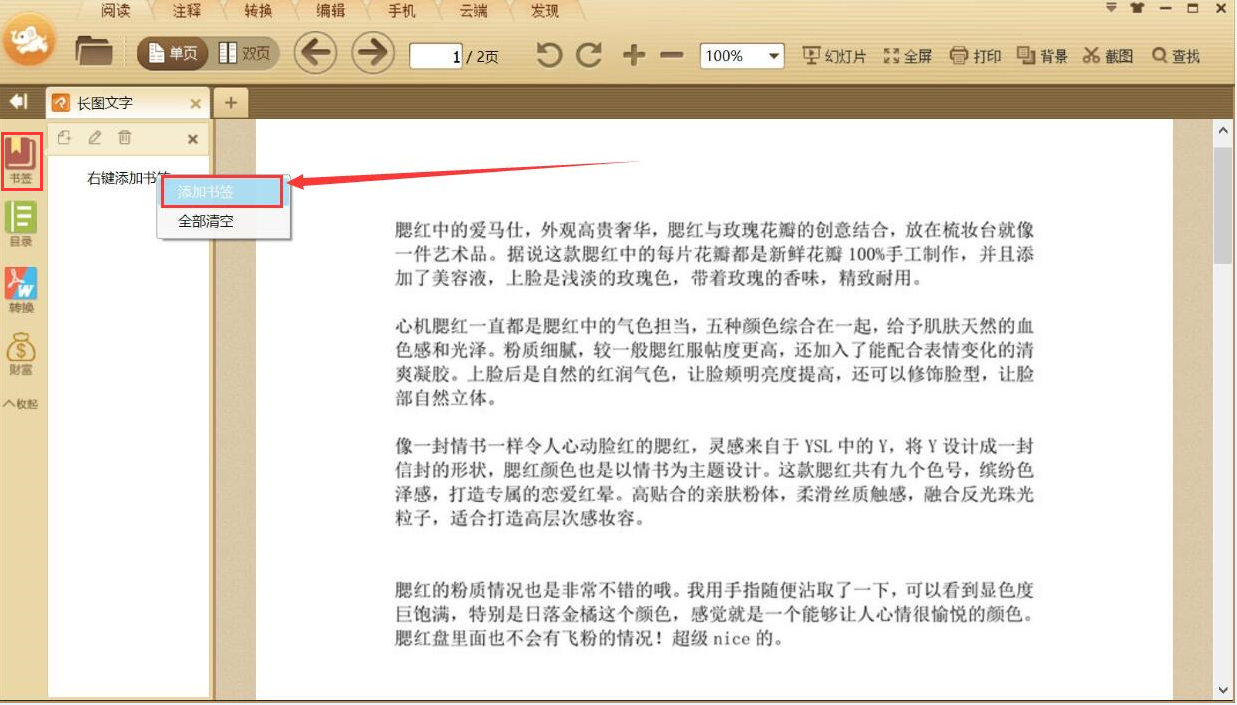Viewport: 1237px width, 705px height.
Task: Open the 100% zoom dropdown
Action: pyautogui.click(x=742, y=56)
